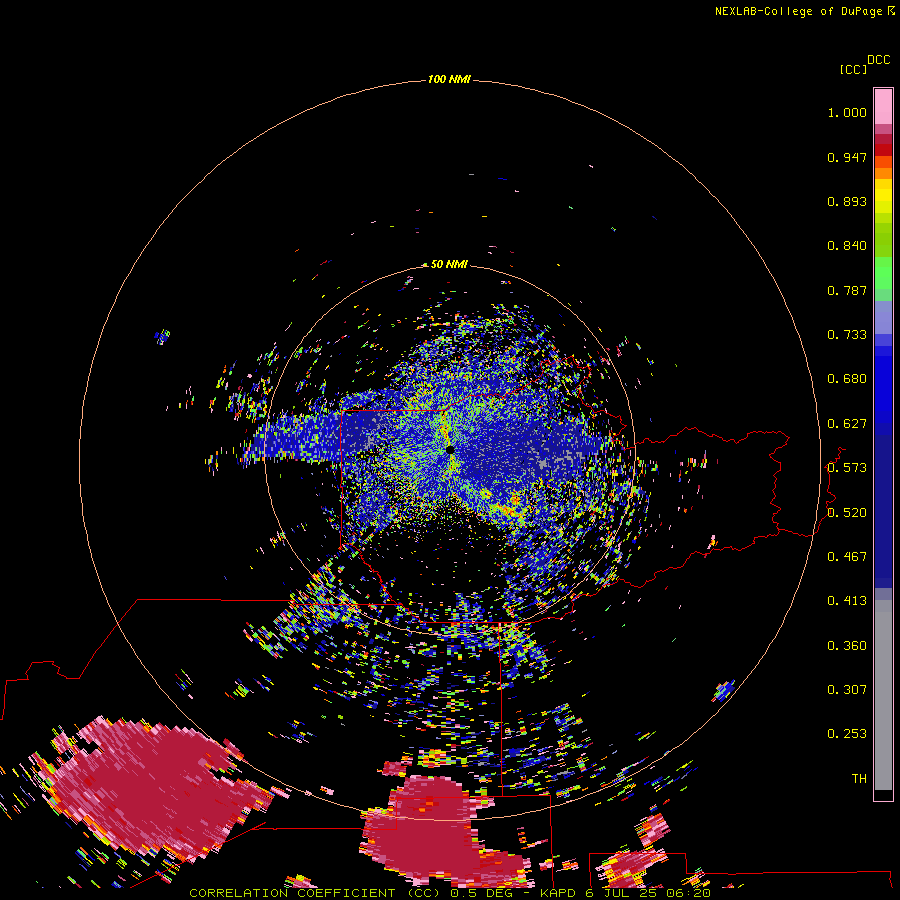Image resolution: width=900 pixels, height=900 pixels.
Task: Select the 0.840 scale value
Action: tap(847, 246)
